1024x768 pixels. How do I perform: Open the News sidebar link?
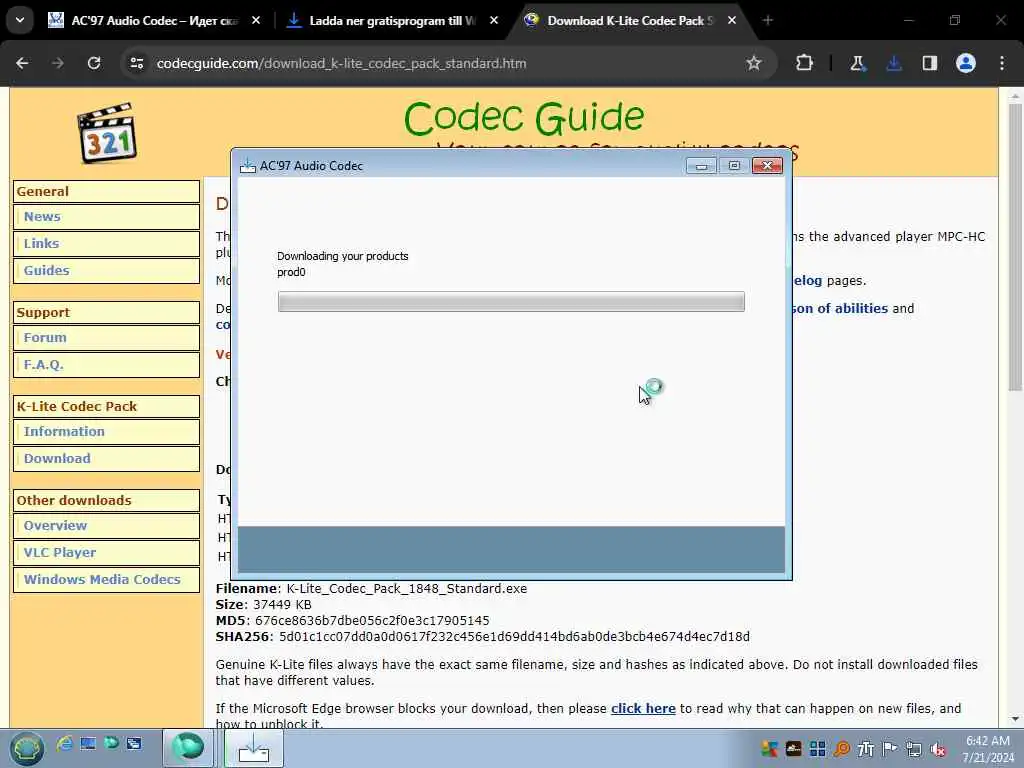[106, 217]
